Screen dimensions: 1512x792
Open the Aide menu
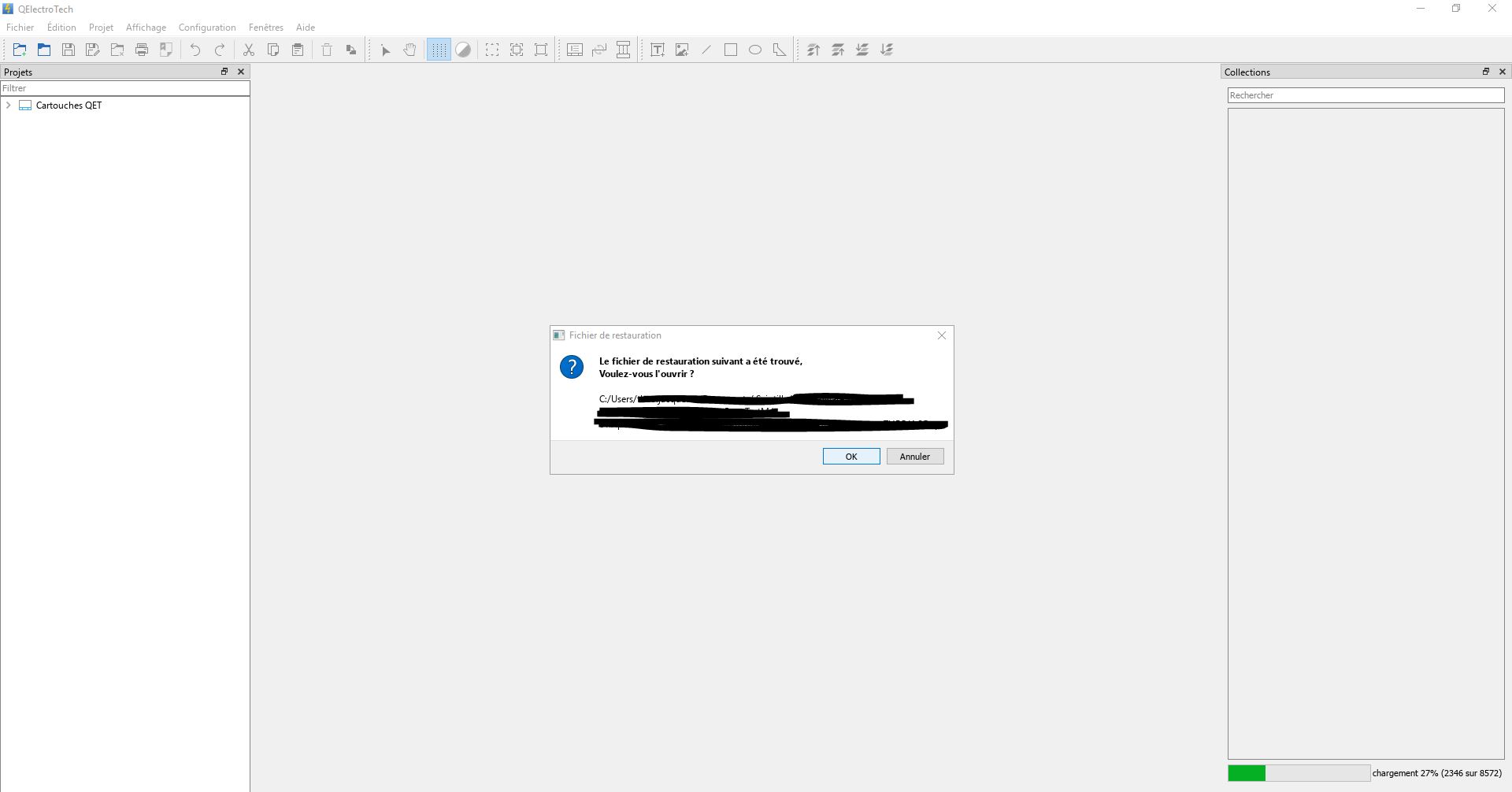306,27
